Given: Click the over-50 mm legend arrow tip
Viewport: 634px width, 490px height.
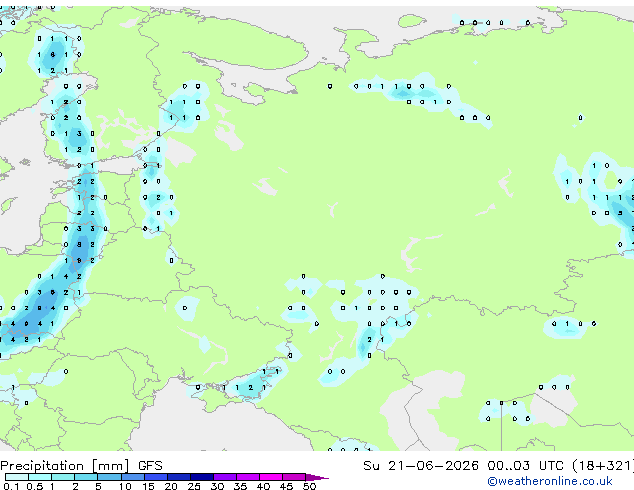Looking at the screenshot, I should (317, 477).
